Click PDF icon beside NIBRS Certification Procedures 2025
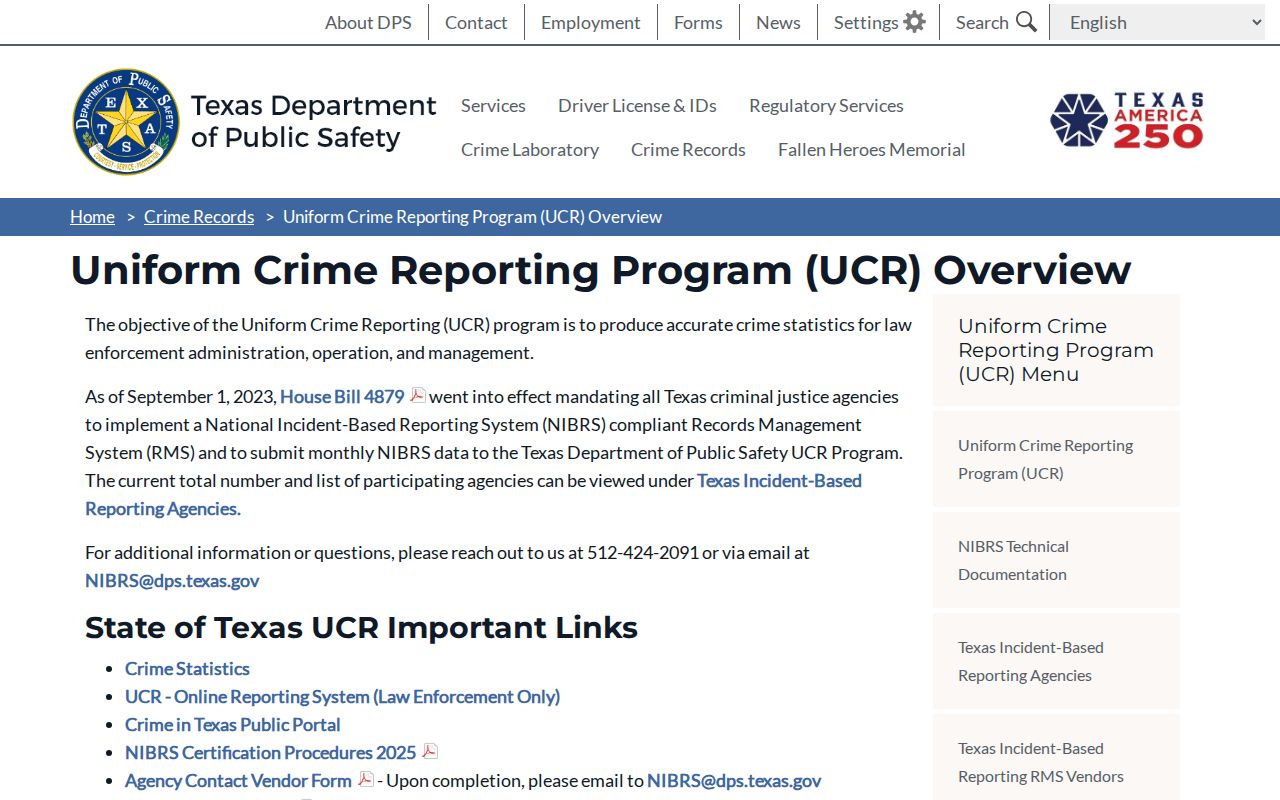This screenshot has width=1280, height=800. [430, 752]
